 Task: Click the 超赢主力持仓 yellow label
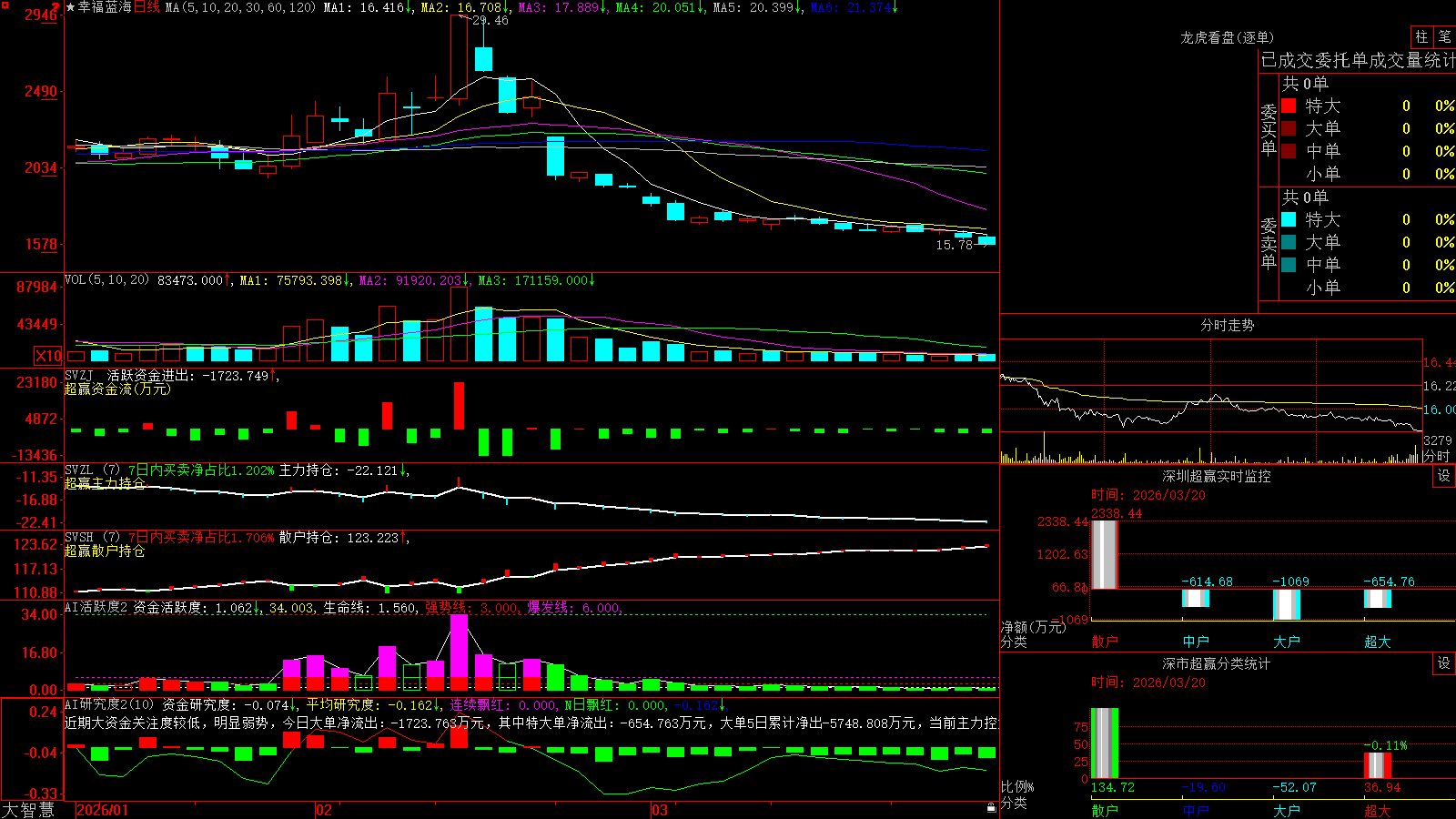point(105,483)
